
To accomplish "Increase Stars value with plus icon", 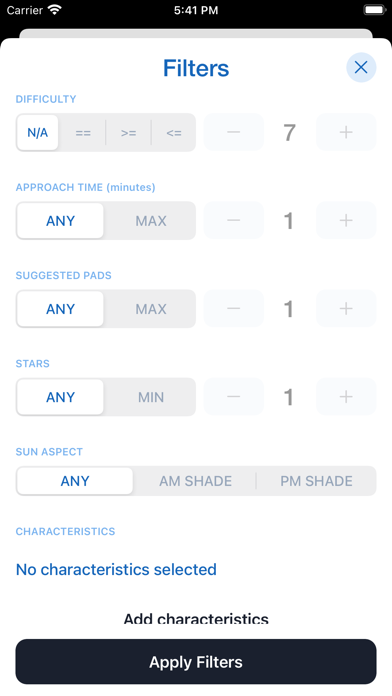I will click(x=346, y=397).
